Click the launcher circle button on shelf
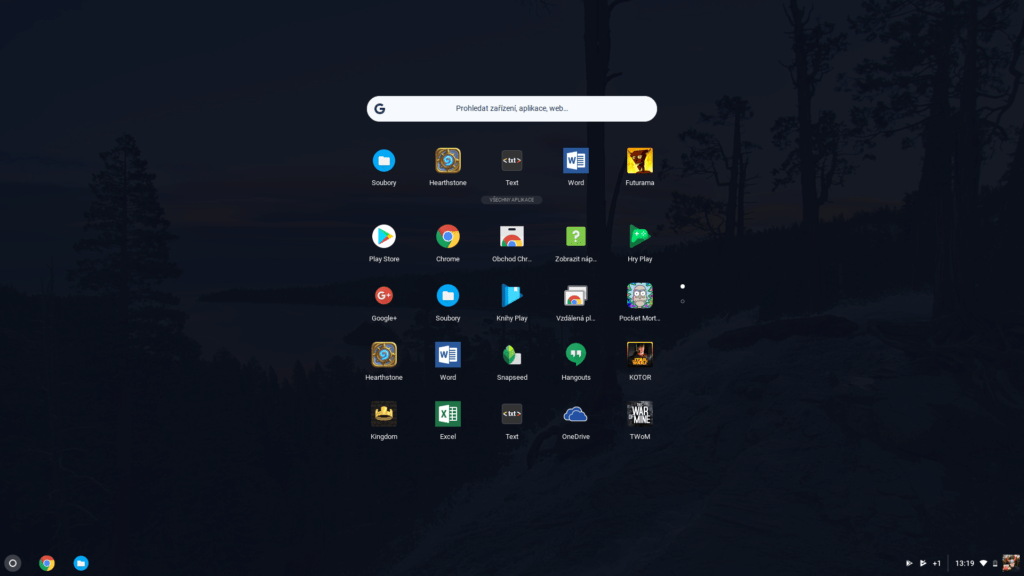Viewport: 1024px width, 576px height. (13, 563)
